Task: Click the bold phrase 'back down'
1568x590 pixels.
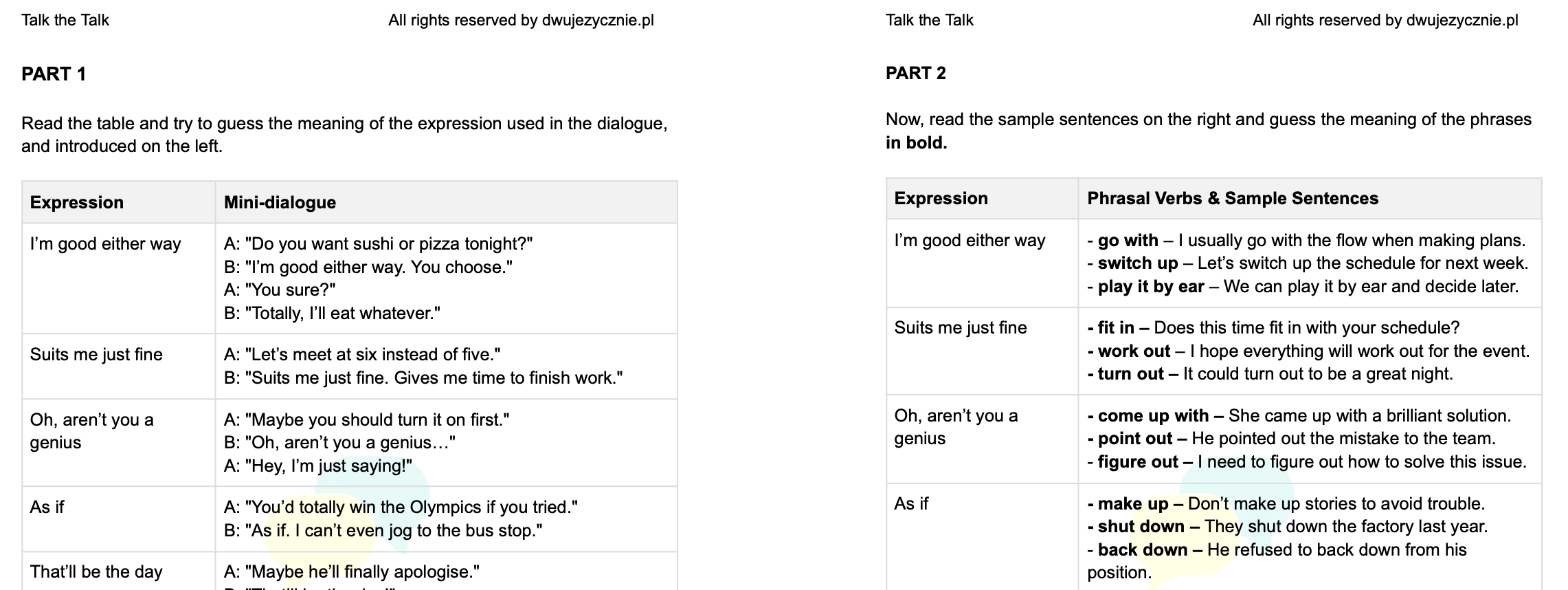Action: point(1142,550)
